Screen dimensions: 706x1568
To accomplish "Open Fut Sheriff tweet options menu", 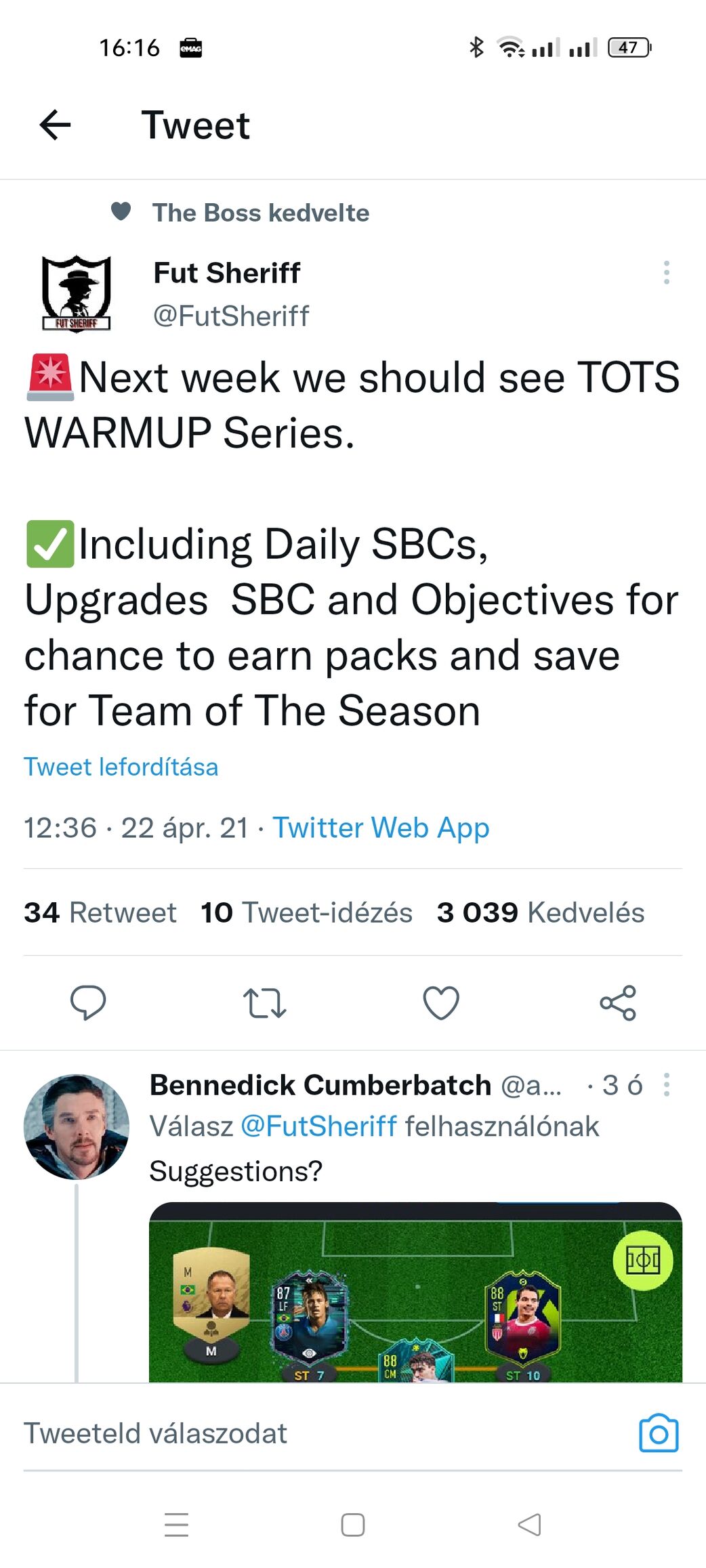I will coord(667,272).
